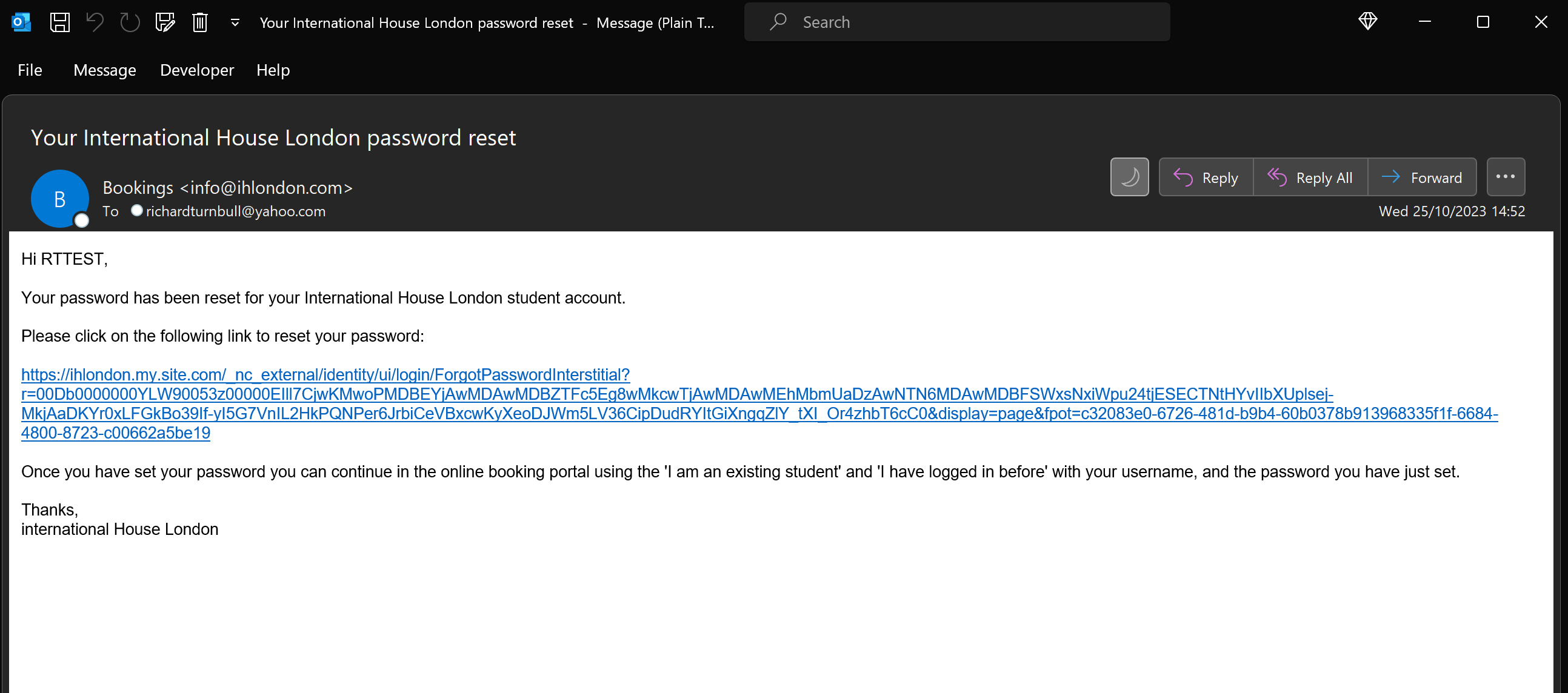
Task: Expand Quick Access Toolbar customize arrow
Action: (235, 22)
